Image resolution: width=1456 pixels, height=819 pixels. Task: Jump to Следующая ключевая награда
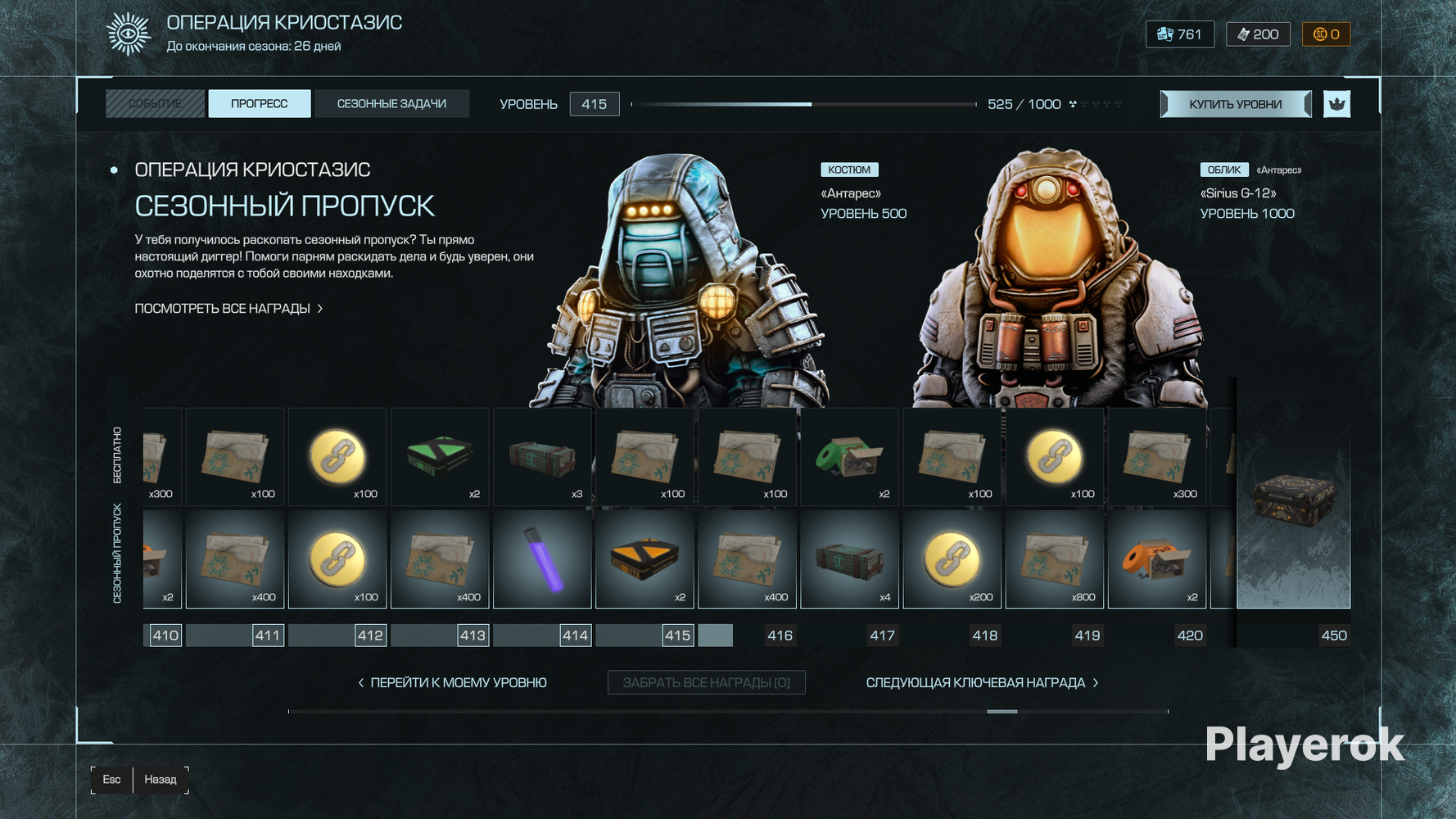(x=982, y=682)
